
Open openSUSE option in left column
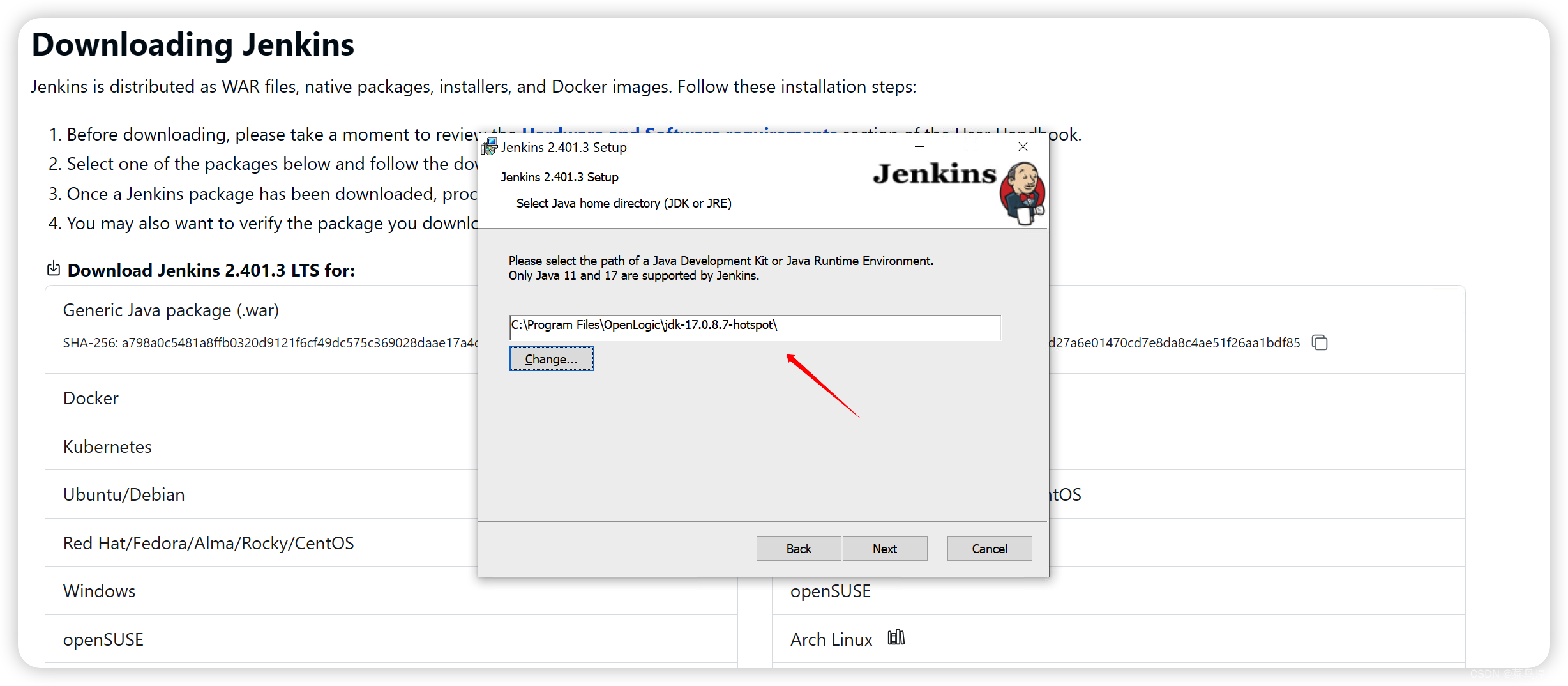103,639
